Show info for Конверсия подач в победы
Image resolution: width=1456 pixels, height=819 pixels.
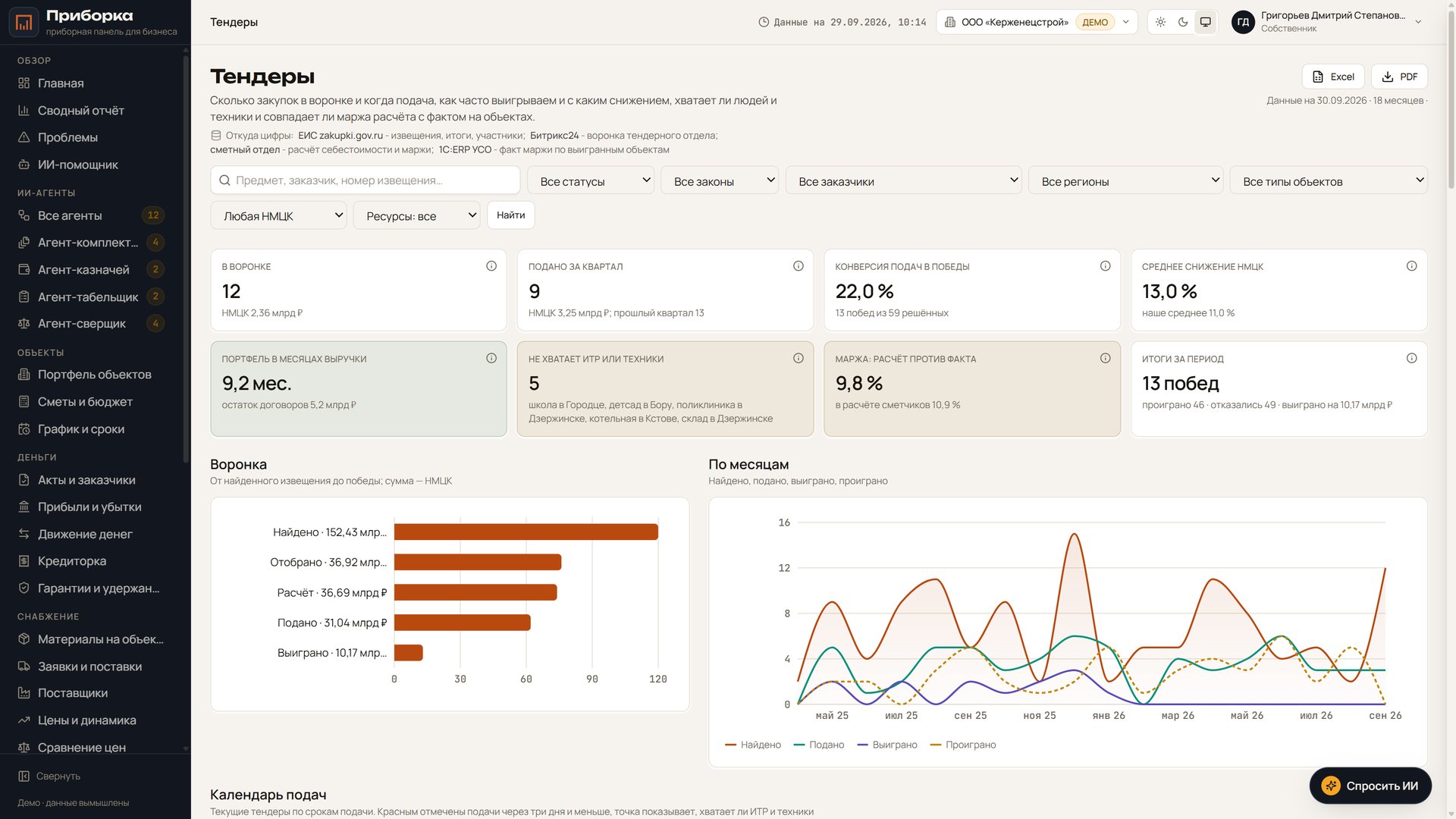pos(1105,266)
